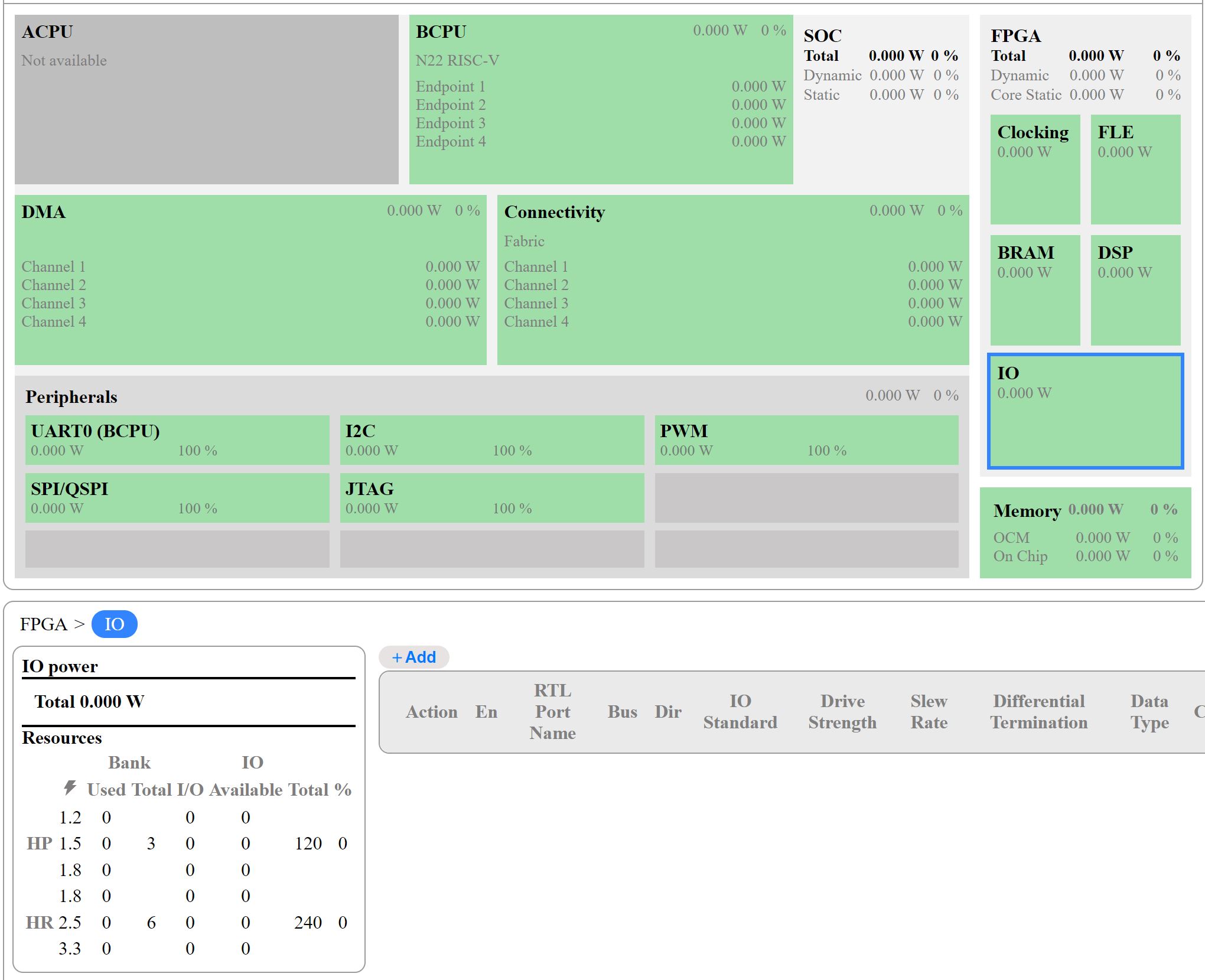Click BCPU Endpoint 4 row
This screenshot has height=980, width=1205.
pyautogui.click(x=601, y=141)
